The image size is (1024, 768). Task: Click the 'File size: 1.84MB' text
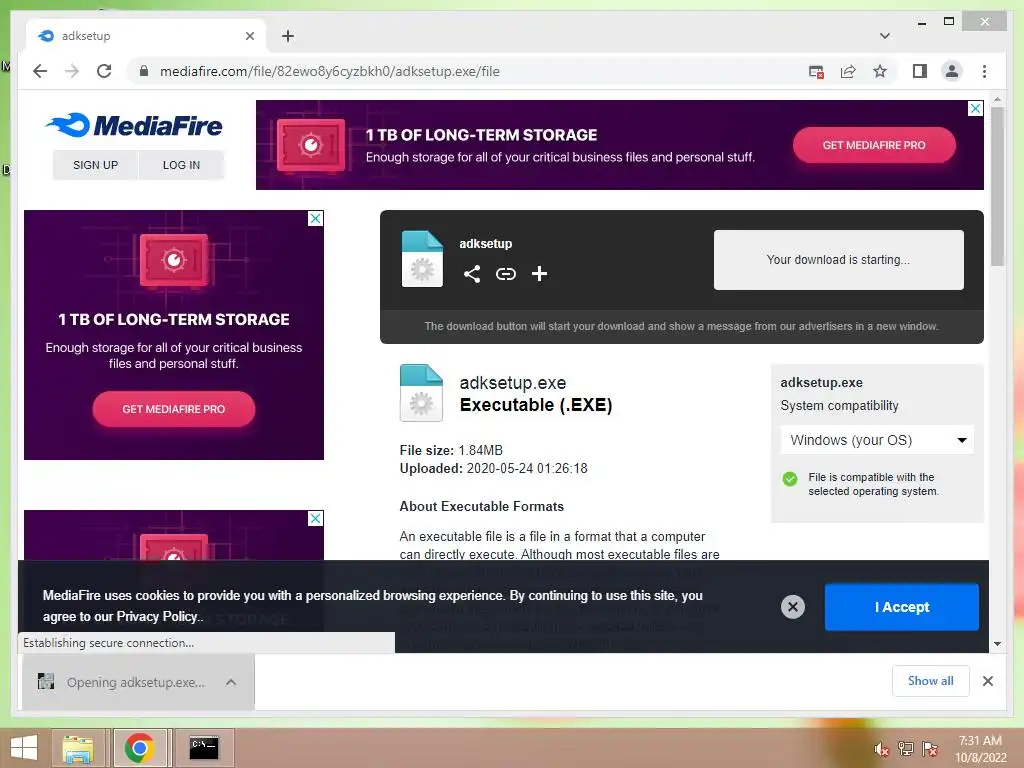[451, 450]
